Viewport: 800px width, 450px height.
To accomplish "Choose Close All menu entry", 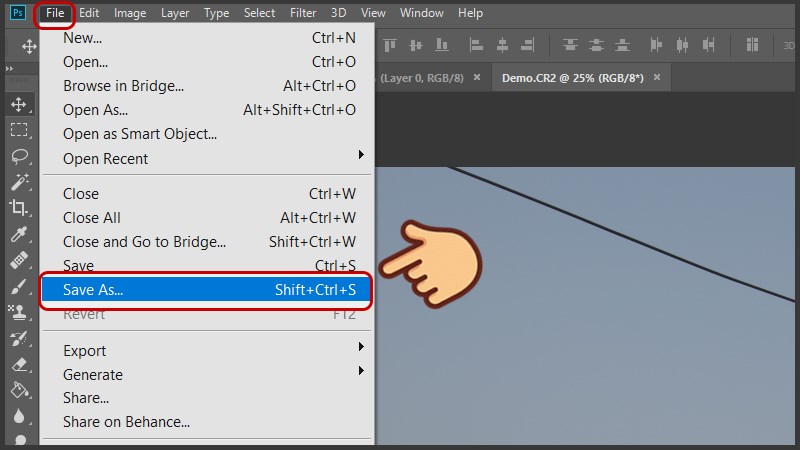I will pyautogui.click(x=208, y=218).
